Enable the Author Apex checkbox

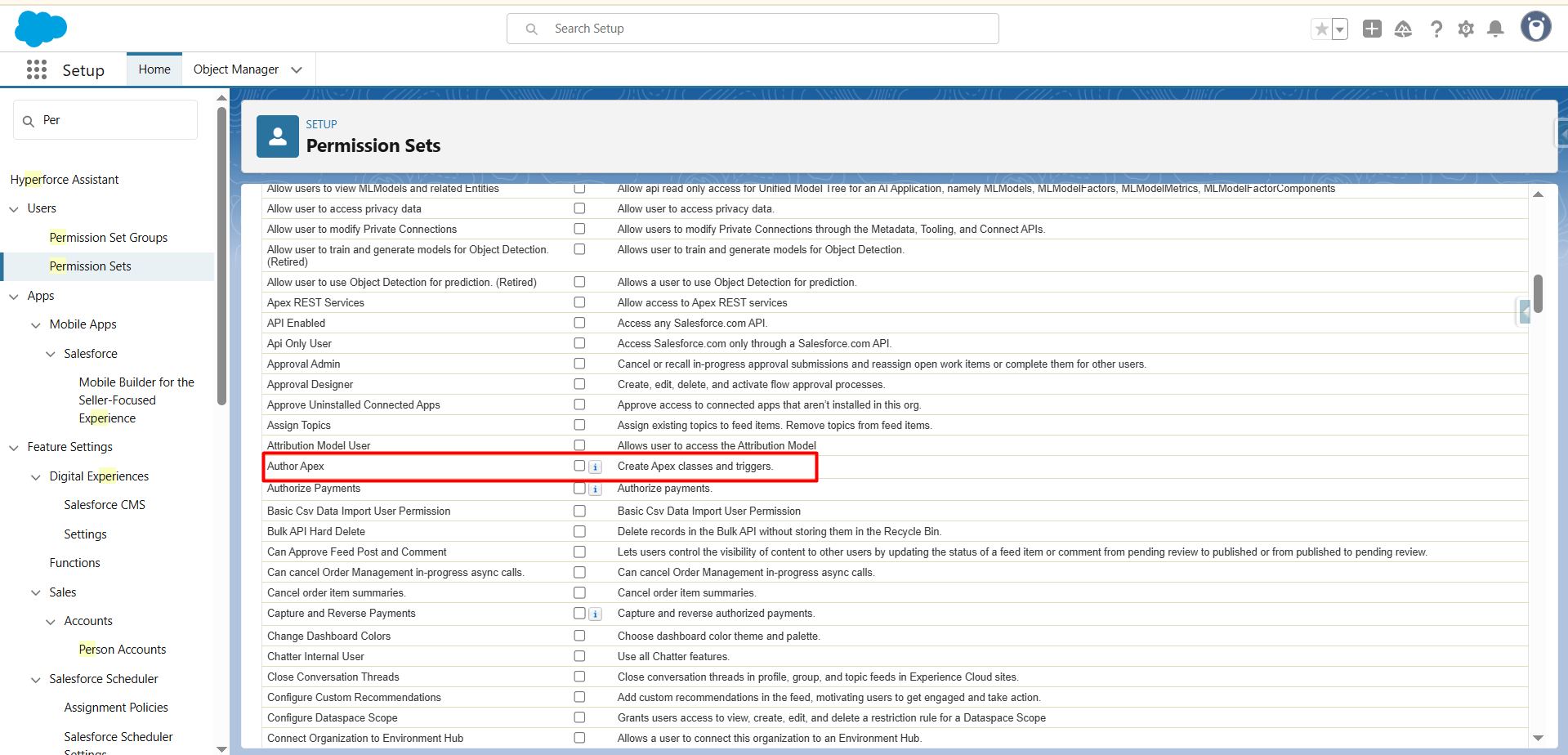click(579, 466)
